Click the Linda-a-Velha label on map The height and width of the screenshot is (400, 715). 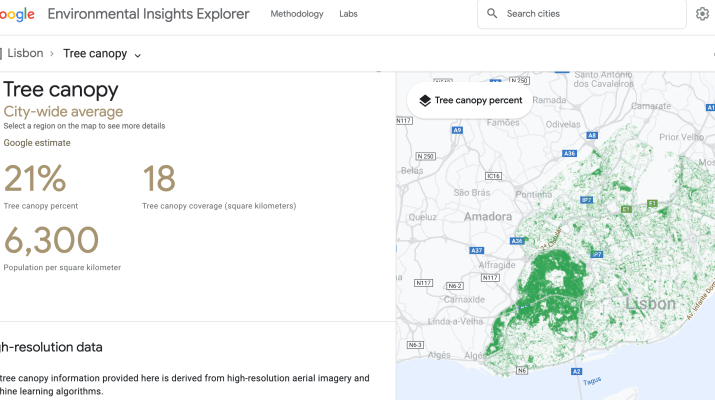pos(455,321)
